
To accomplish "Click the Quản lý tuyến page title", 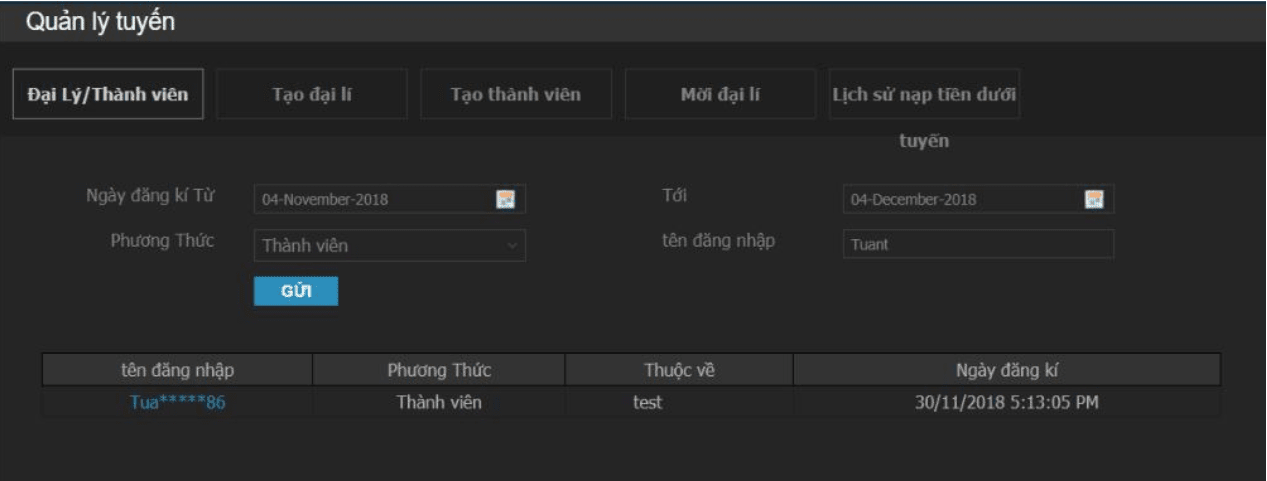I will click(100, 22).
